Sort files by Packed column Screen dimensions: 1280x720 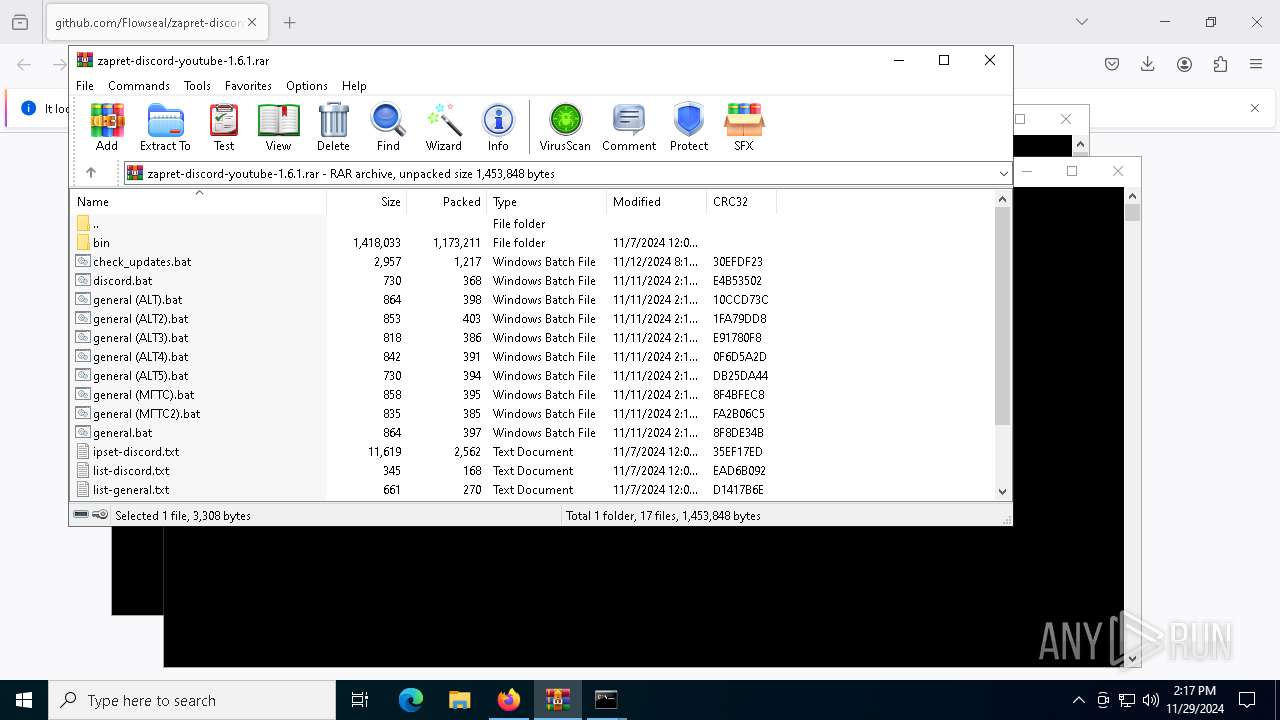446,201
